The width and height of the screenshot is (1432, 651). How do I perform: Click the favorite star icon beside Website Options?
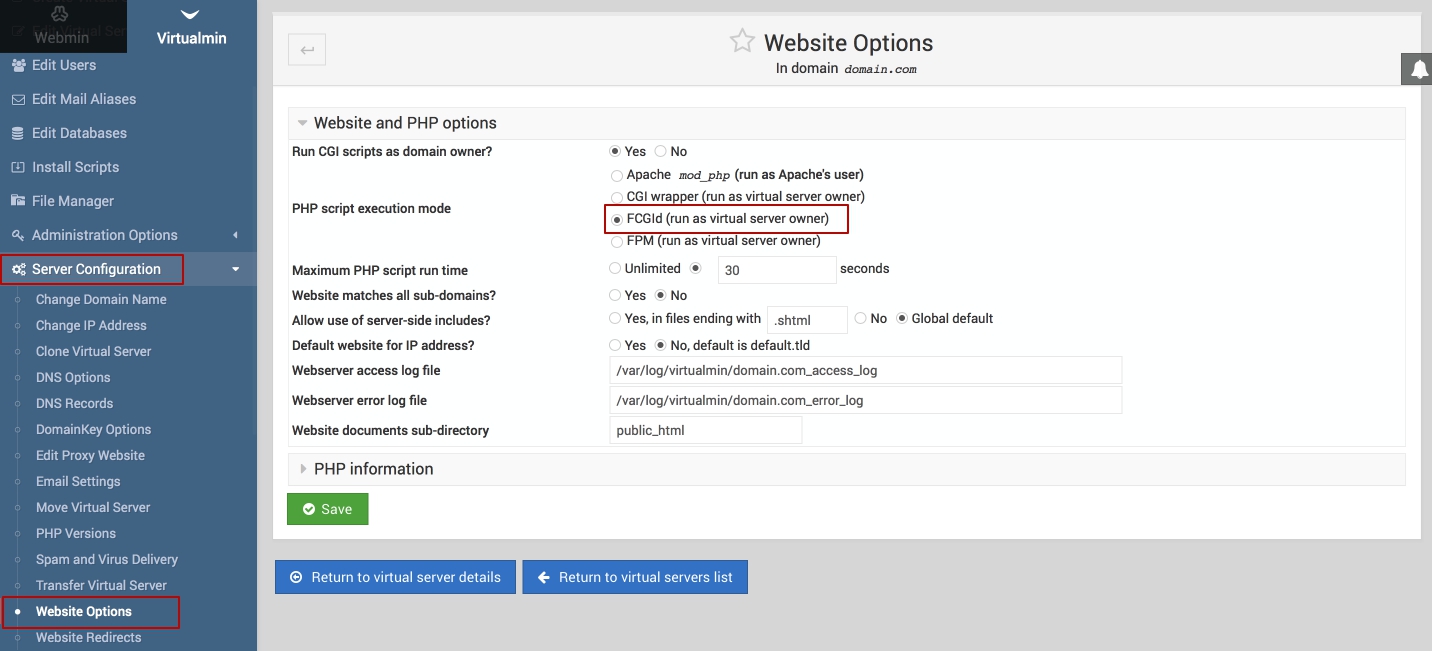click(741, 41)
